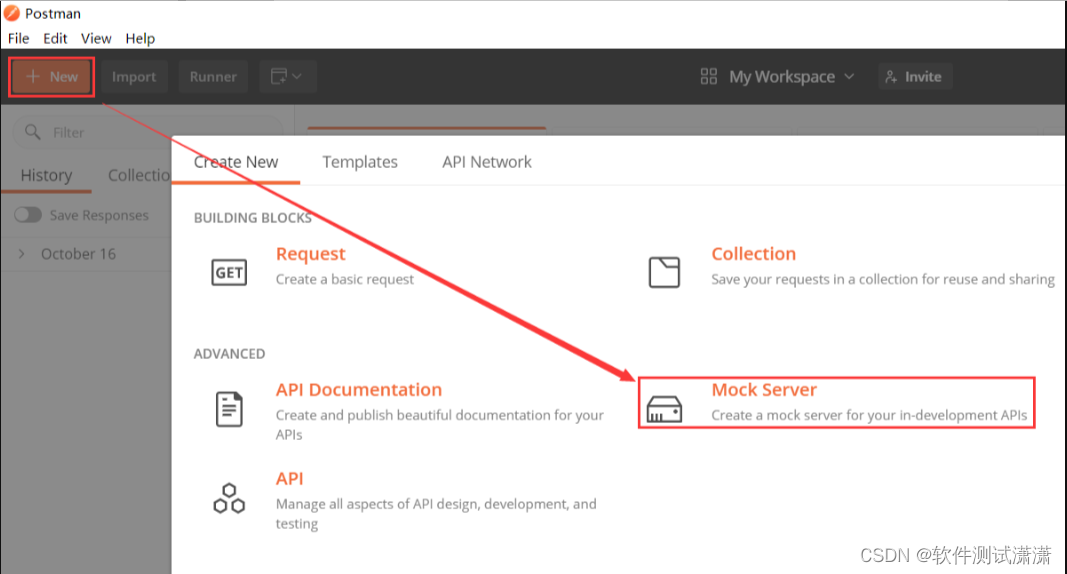
Task: Click the GET request icon
Action: [229, 272]
